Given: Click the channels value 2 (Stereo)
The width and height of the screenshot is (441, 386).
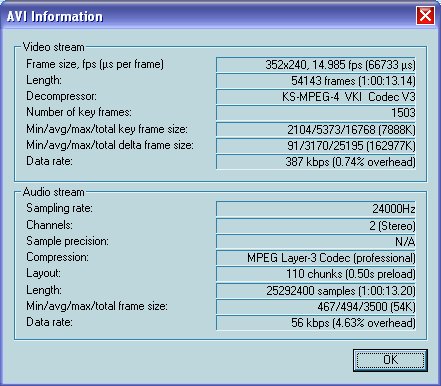Looking at the screenshot, I should pyautogui.click(x=316, y=226).
